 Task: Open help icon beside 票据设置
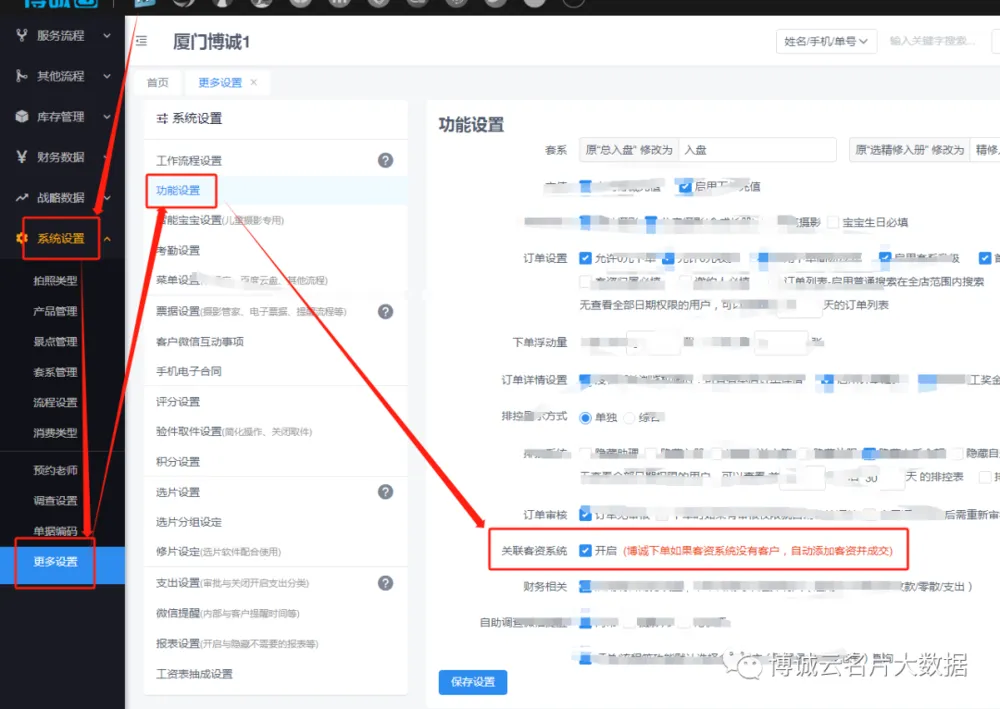click(385, 312)
